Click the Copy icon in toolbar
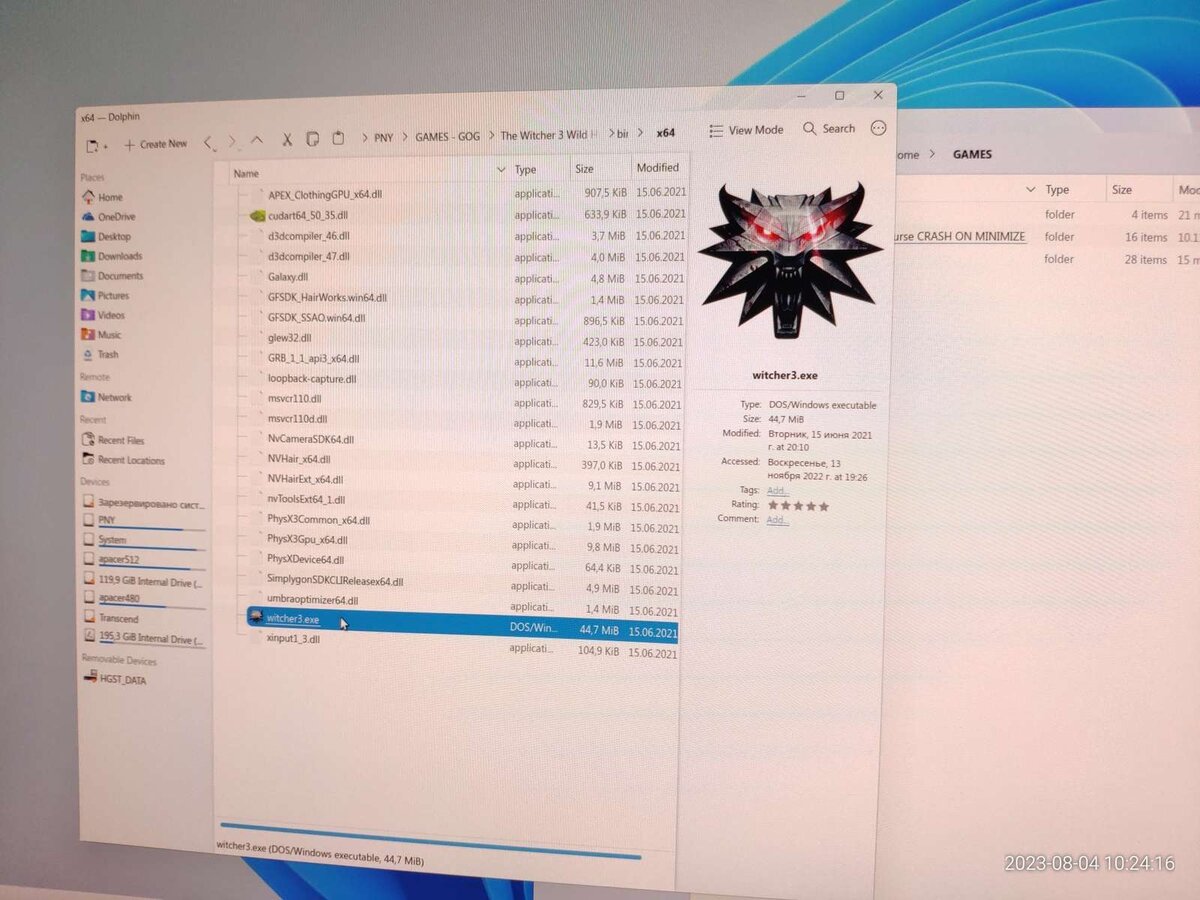Screen dimensions: 1200x900 (x=312, y=138)
